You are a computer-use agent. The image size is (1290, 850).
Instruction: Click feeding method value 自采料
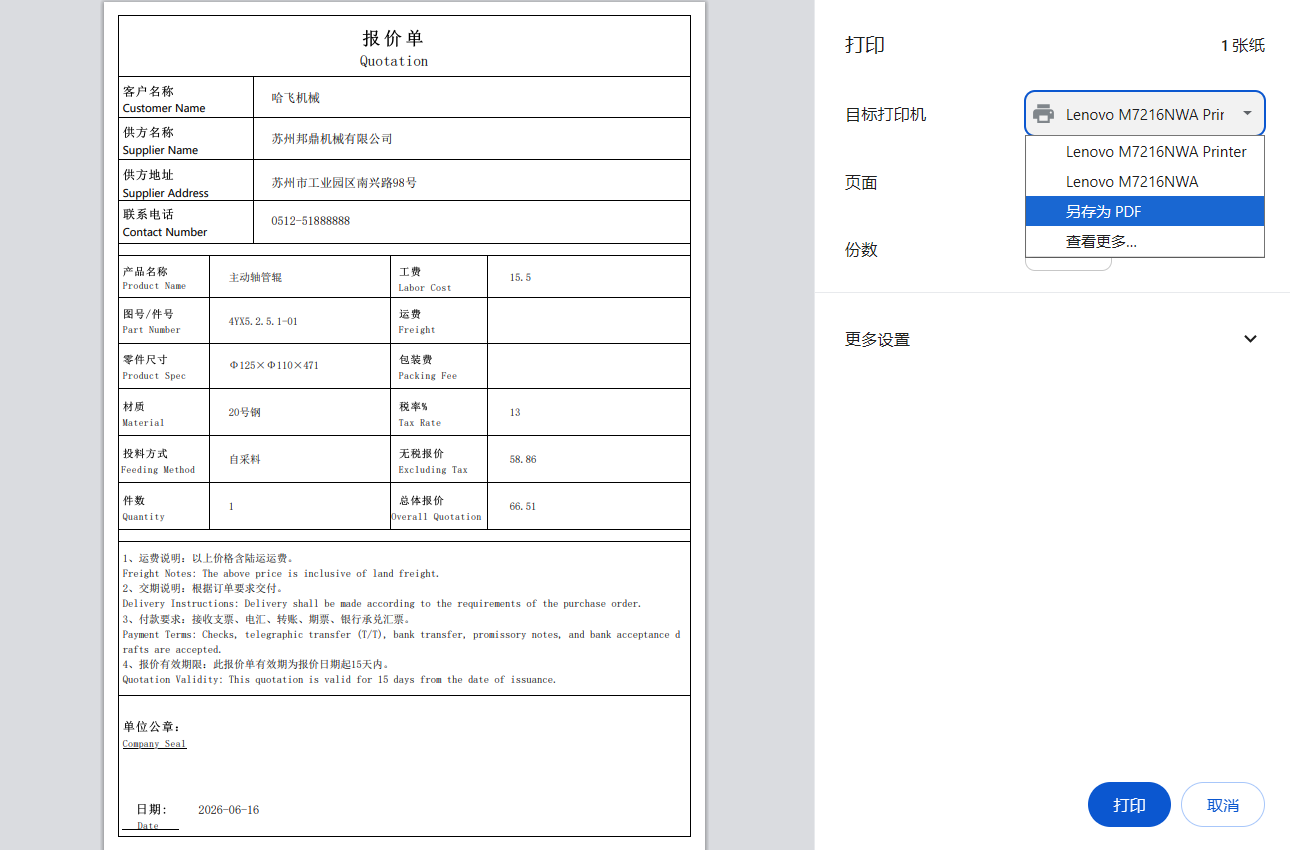pyautogui.click(x=244, y=459)
